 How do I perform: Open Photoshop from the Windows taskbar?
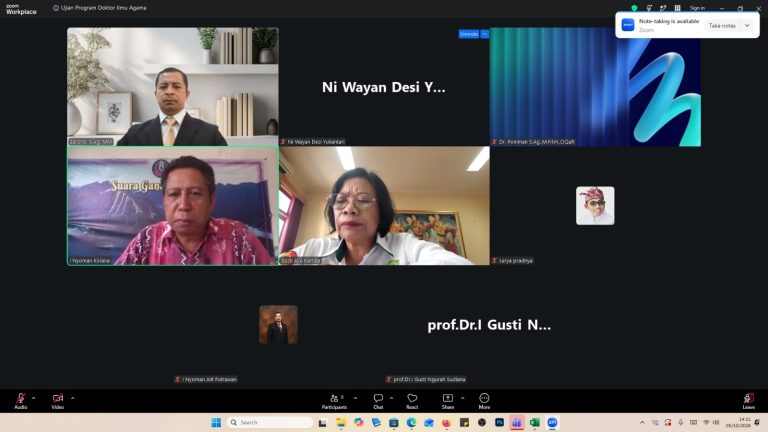(x=499, y=422)
